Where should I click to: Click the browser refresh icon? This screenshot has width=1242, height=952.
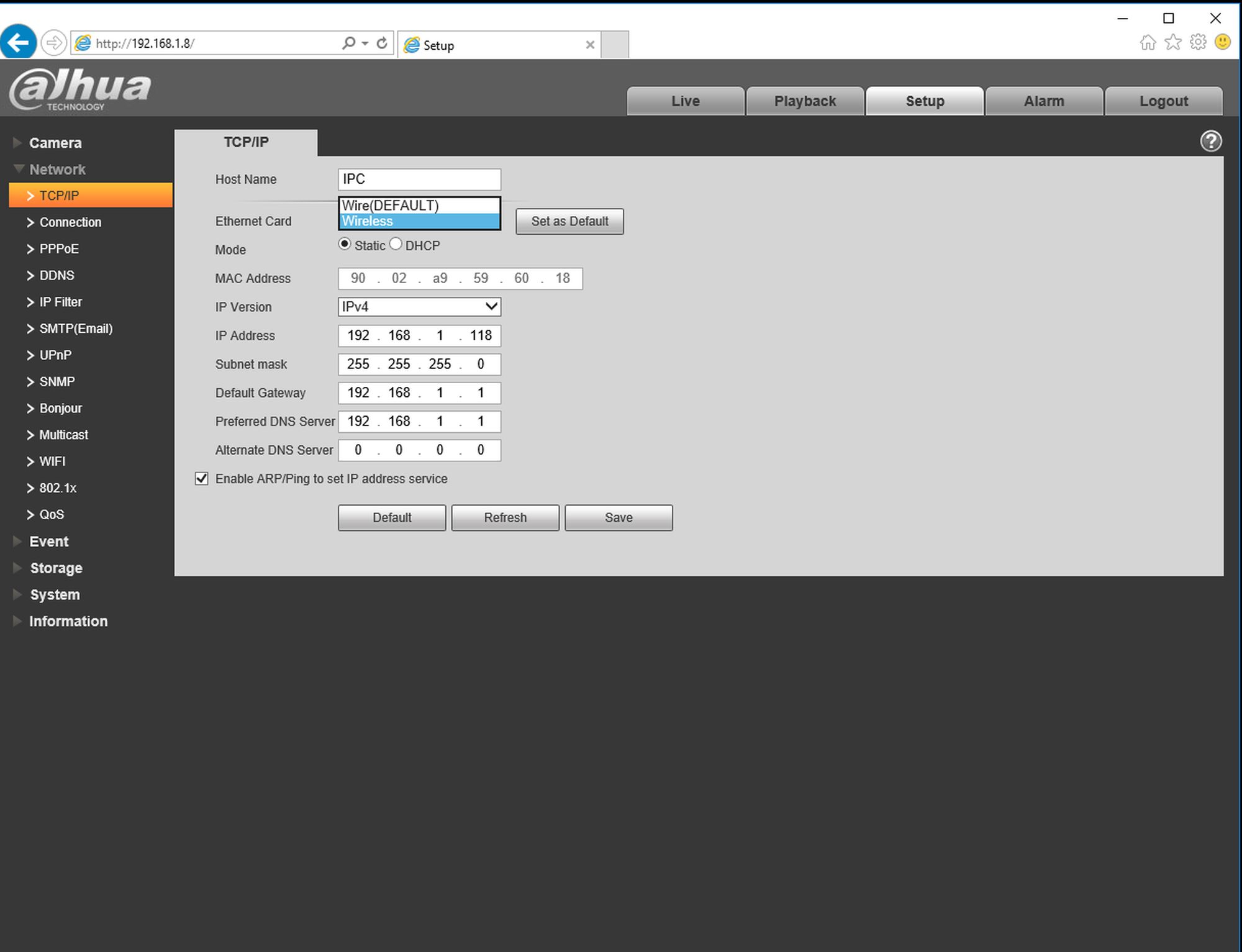coord(382,43)
